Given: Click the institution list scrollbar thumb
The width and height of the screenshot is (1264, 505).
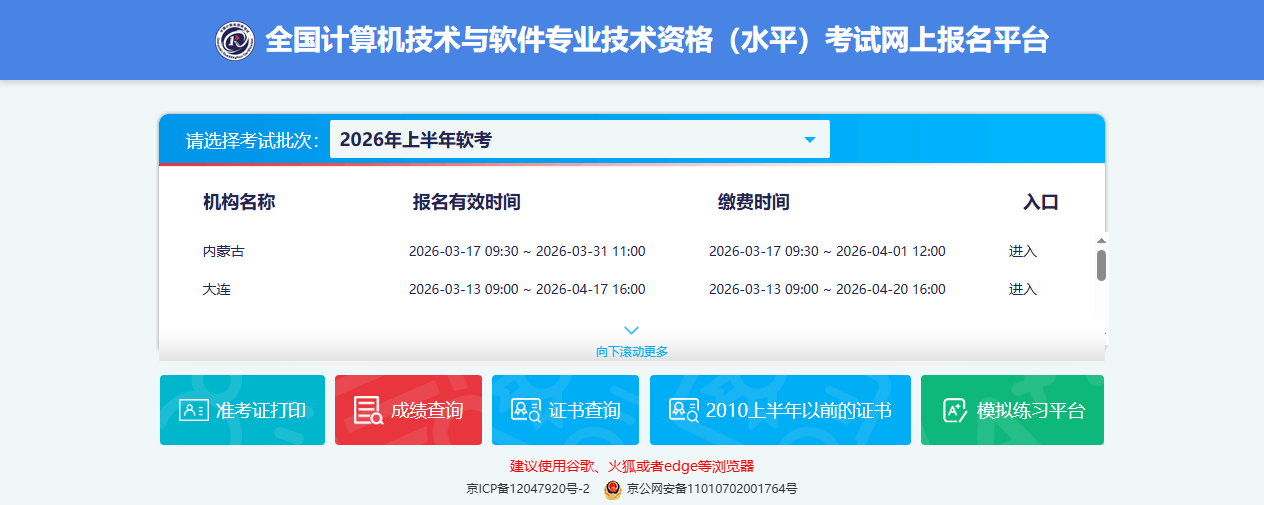Looking at the screenshot, I should 1101,265.
